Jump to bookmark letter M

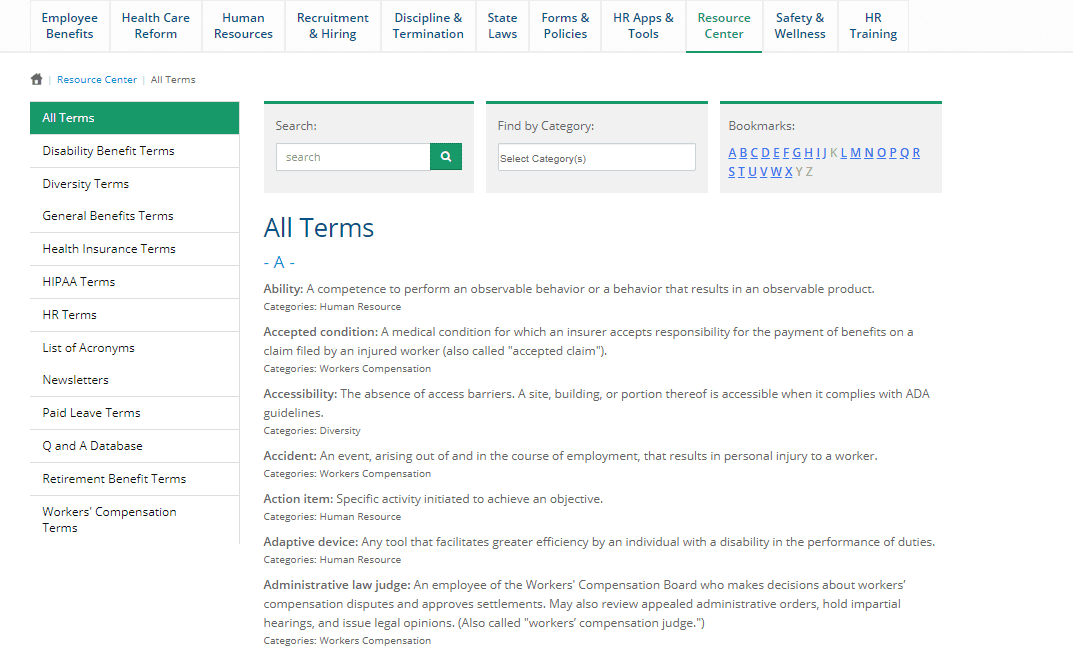855,153
